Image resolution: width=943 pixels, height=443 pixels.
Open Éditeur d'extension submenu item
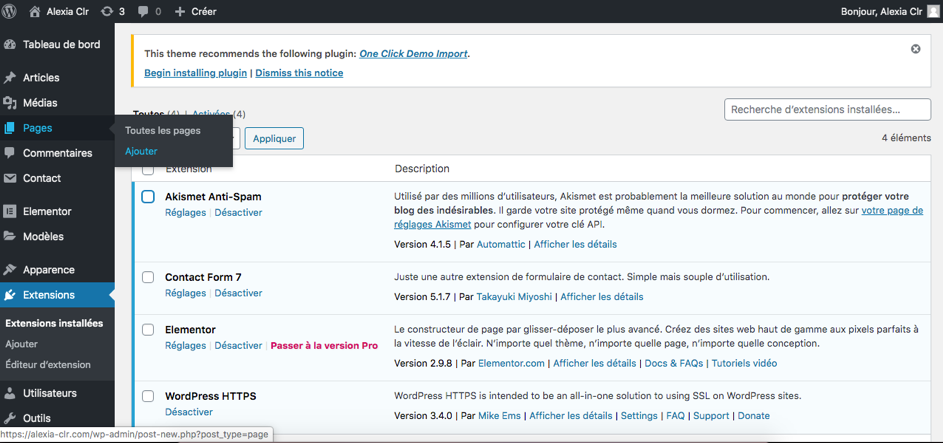pos(48,364)
